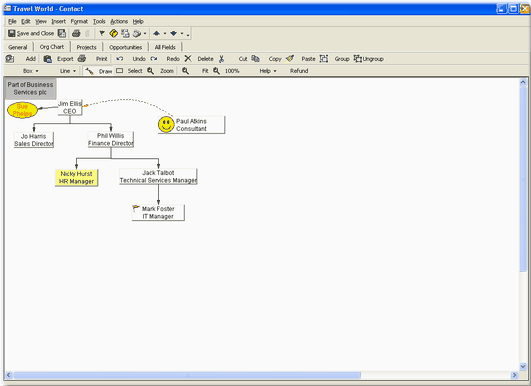Open the Line dropdown
The height and width of the screenshot is (386, 531).
(x=68, y=71)
